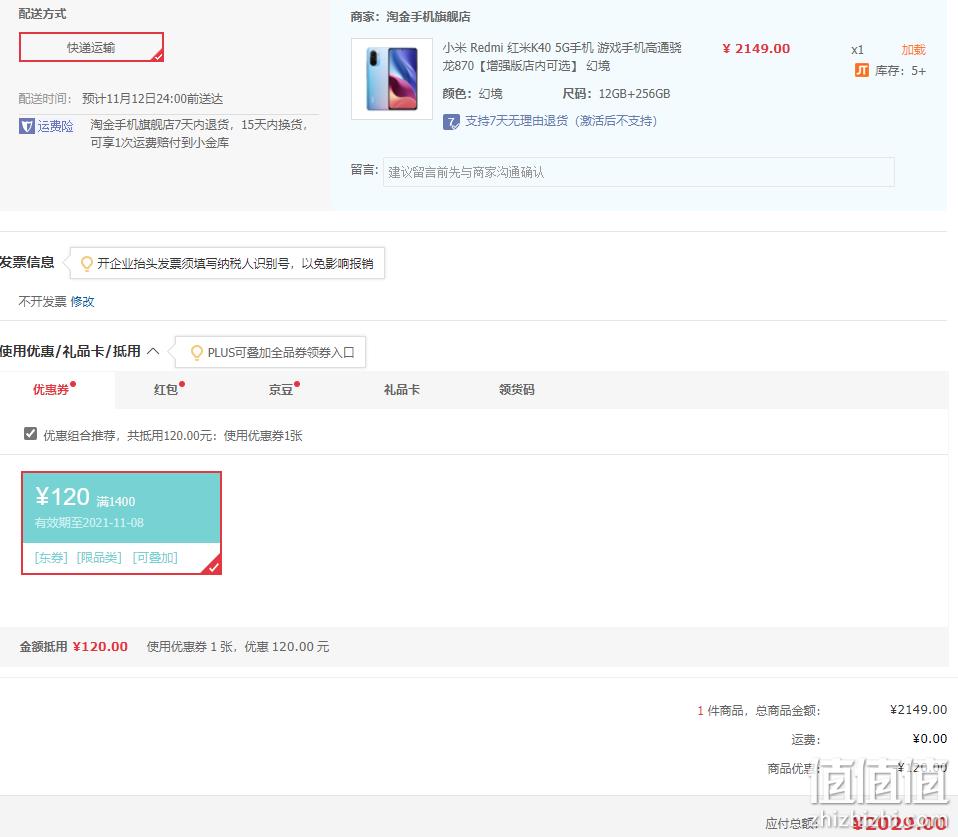Click the 7-day return badge icon
This screenshot has height=837, width=958.
[x=451, y=122]
